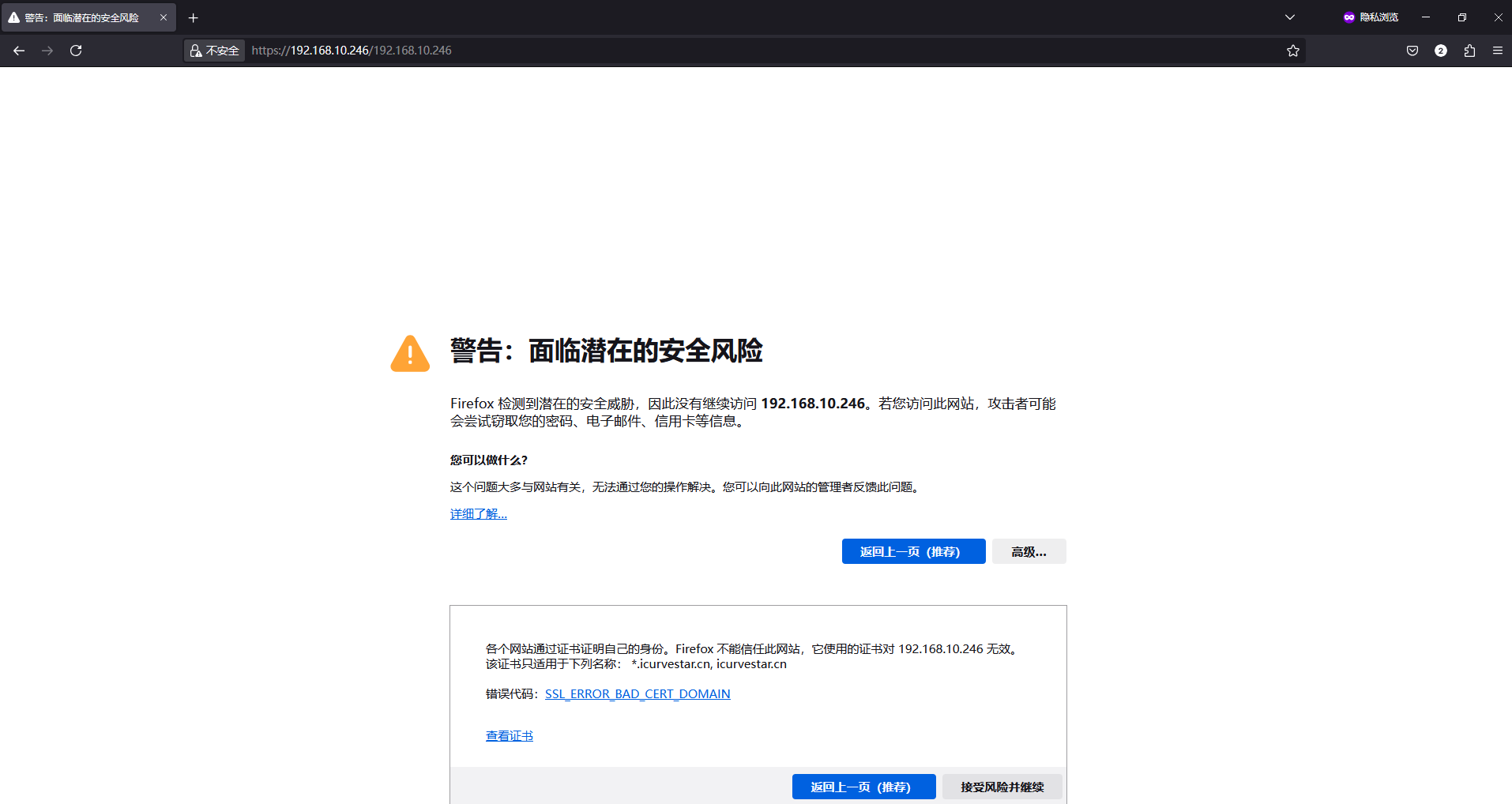Toggle advanced details with 高级... button
This screenshot has width=1512, height=804.
pos(1029,551)
